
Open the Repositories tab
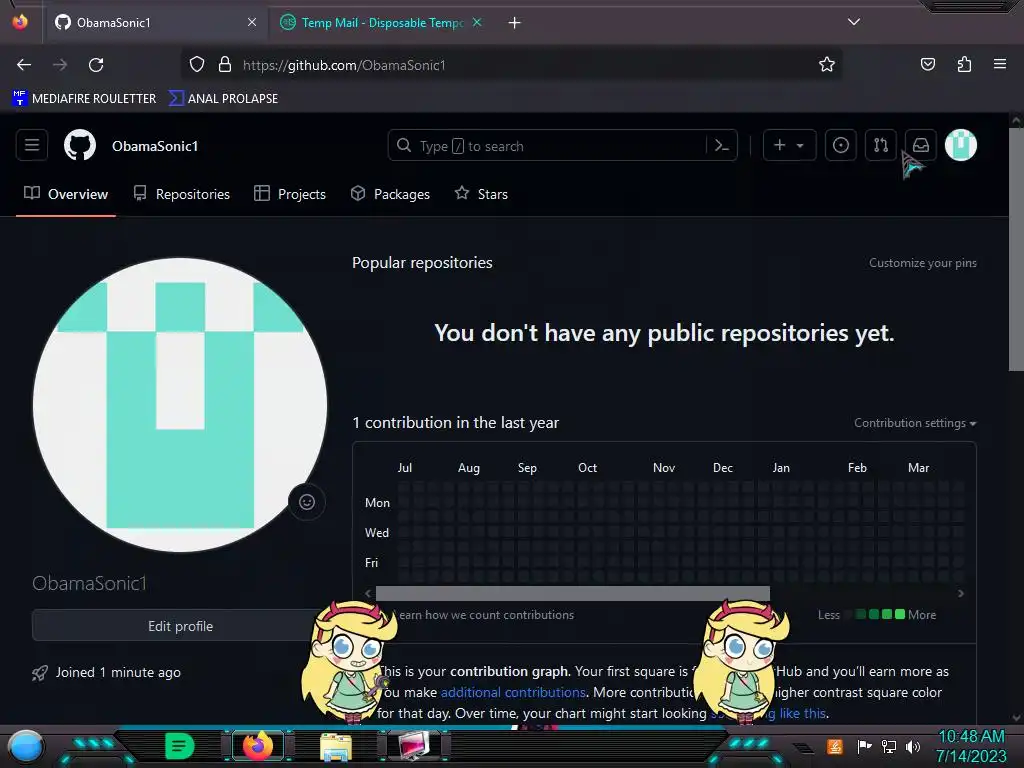[x=182, y=194]
